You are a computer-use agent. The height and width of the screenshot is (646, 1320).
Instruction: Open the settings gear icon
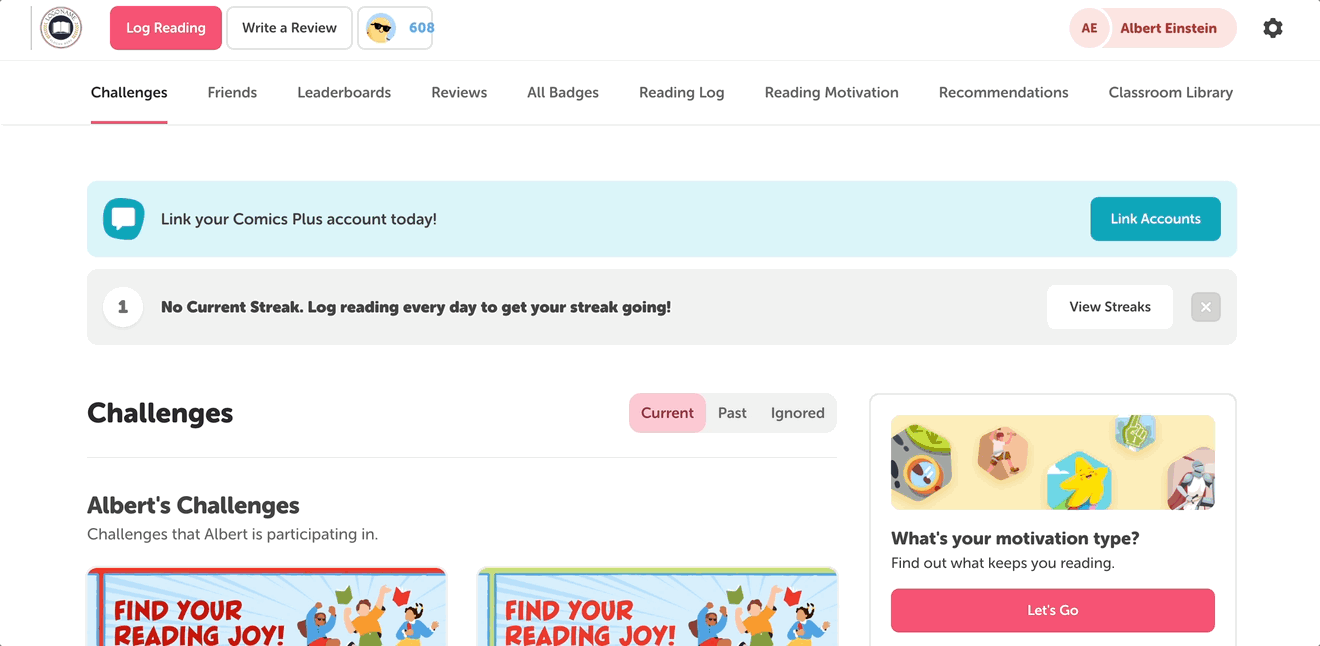(1272, 28)
